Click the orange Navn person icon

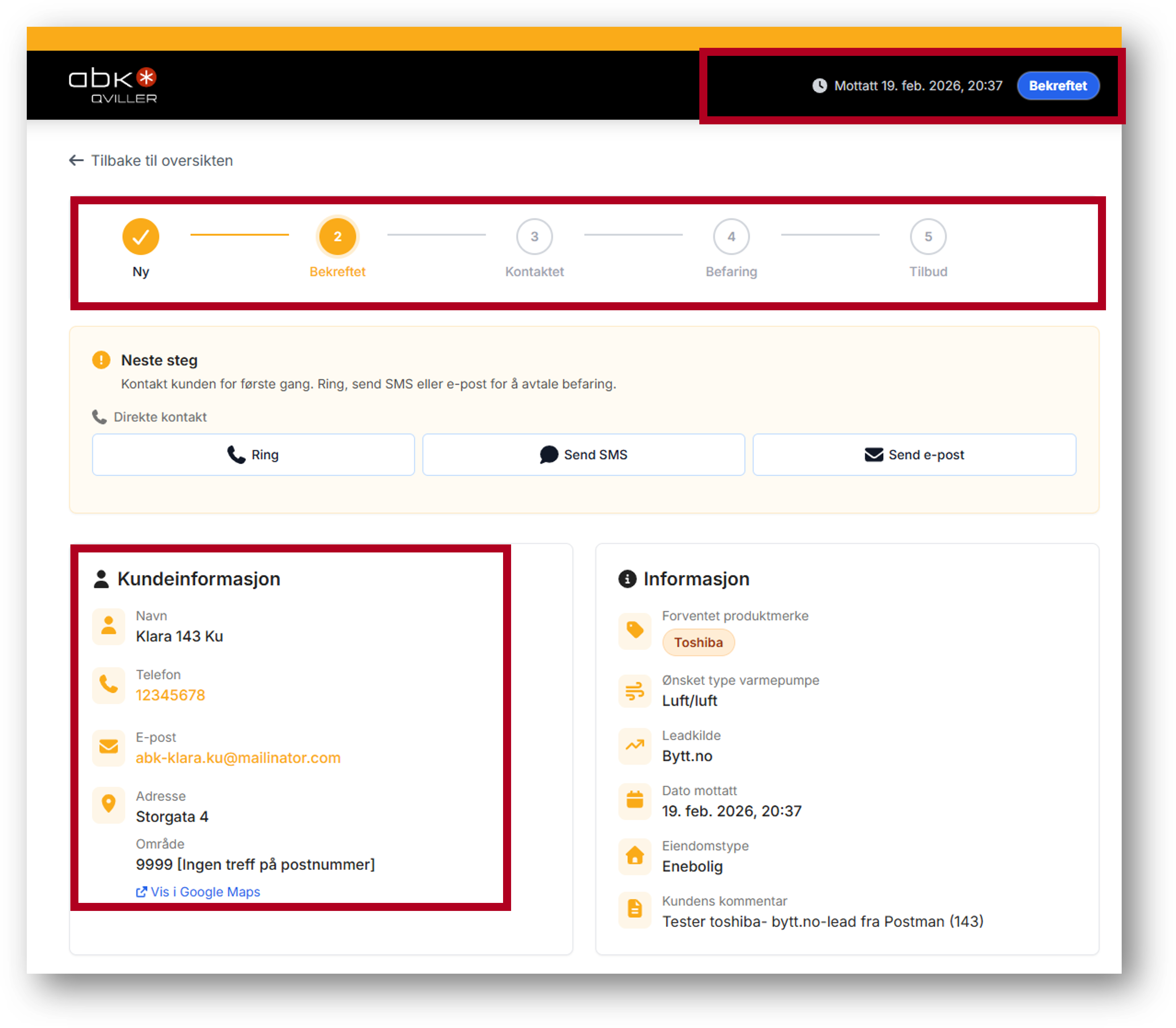pos(108,626)
